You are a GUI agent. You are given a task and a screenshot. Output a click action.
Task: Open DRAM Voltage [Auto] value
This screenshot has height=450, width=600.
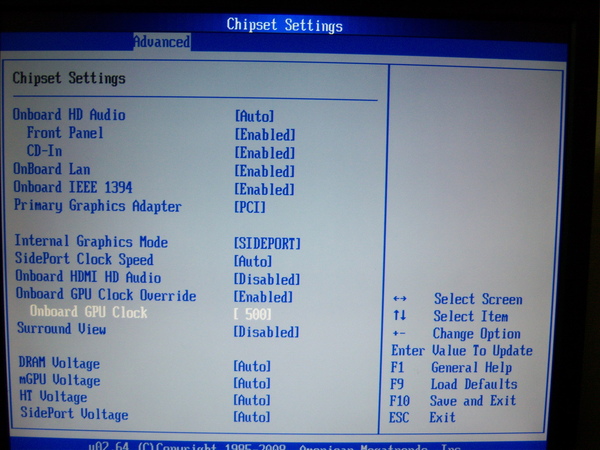click(252, 366)
